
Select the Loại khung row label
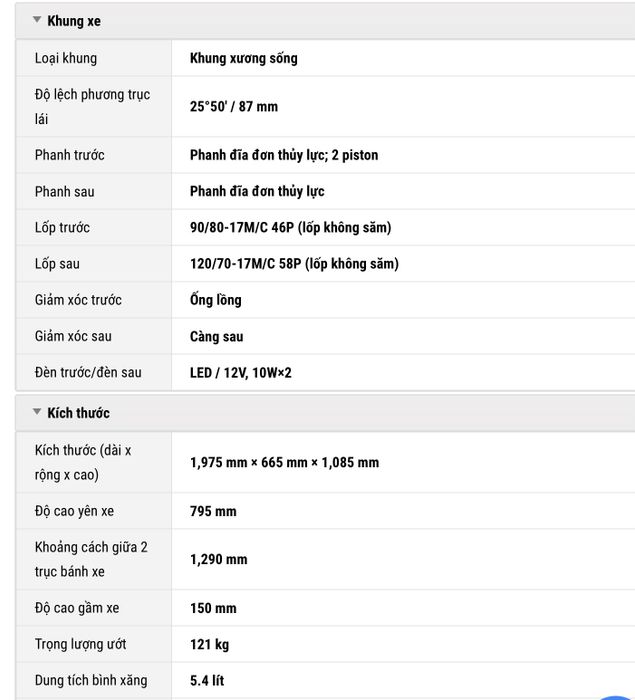click(x=66, y=58)
